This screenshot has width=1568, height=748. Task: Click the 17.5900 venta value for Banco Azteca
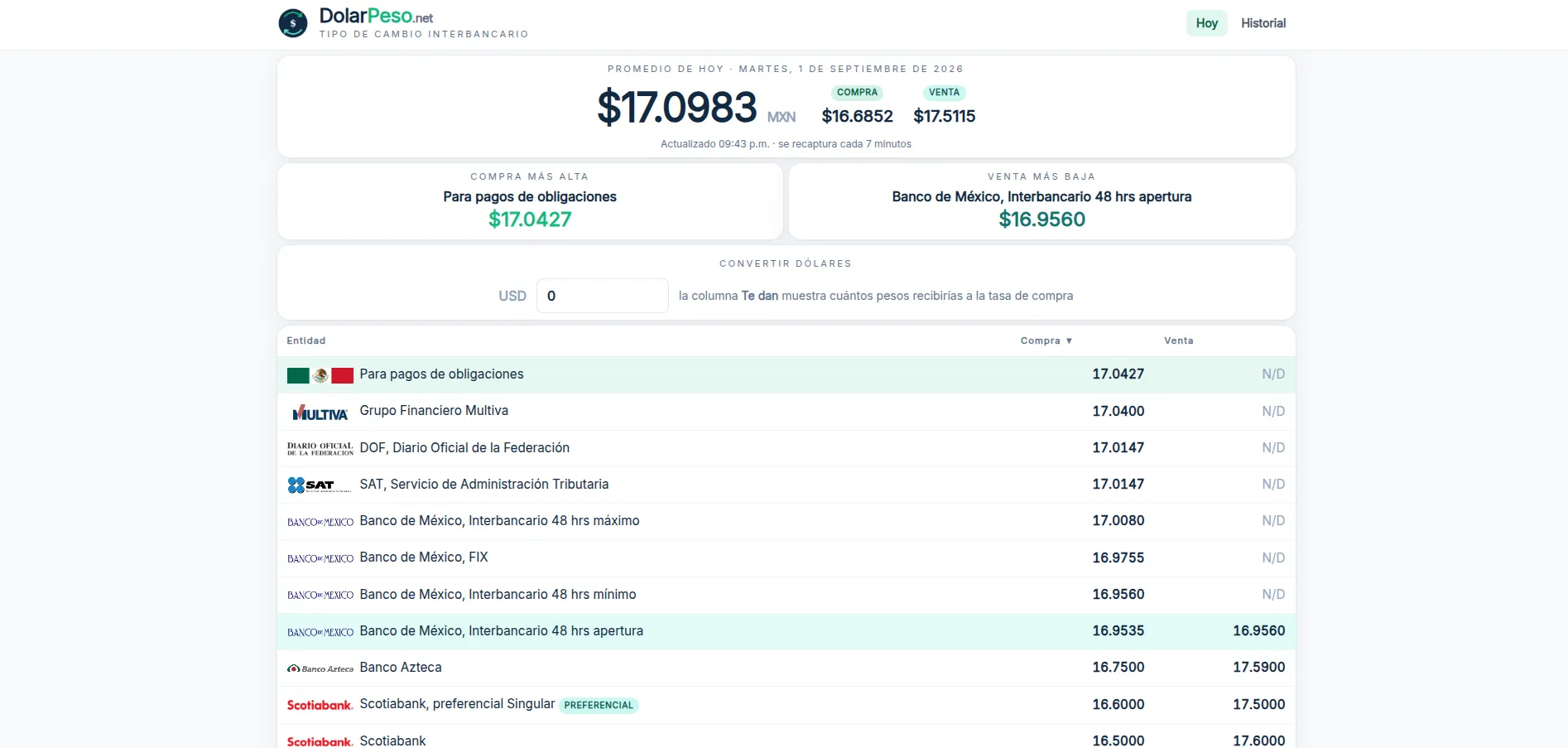tap(1258, 667)
